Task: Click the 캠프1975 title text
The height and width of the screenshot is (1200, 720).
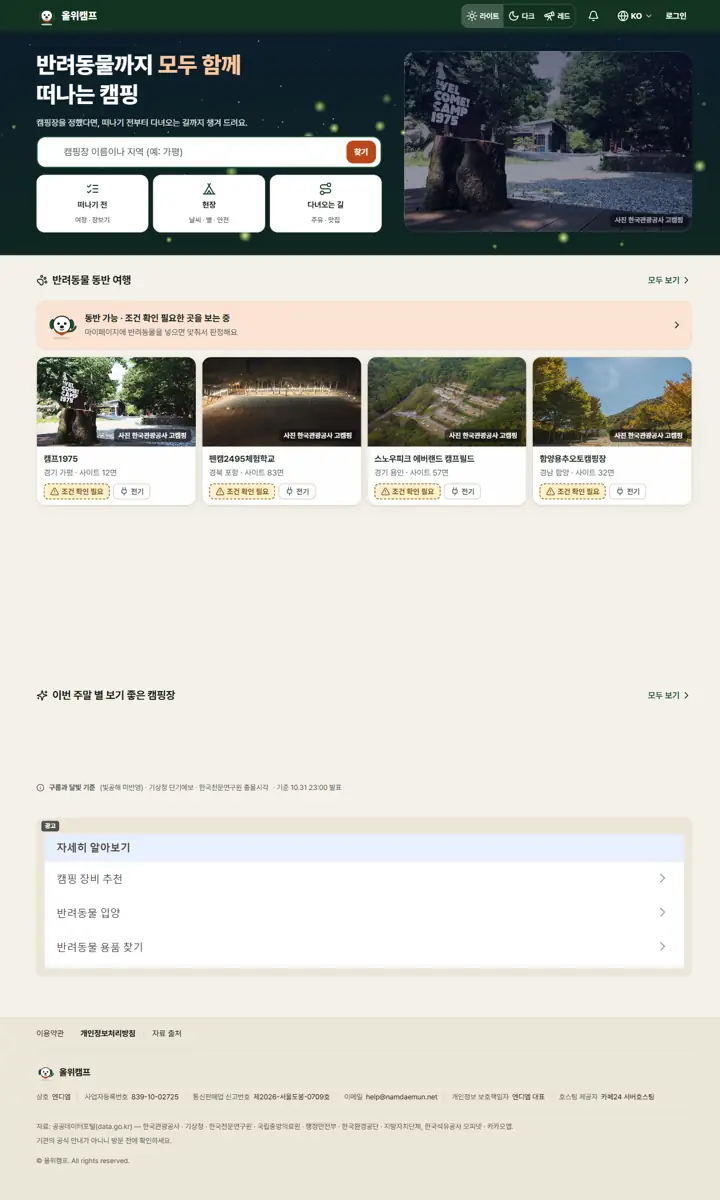Action: (60, 459)
